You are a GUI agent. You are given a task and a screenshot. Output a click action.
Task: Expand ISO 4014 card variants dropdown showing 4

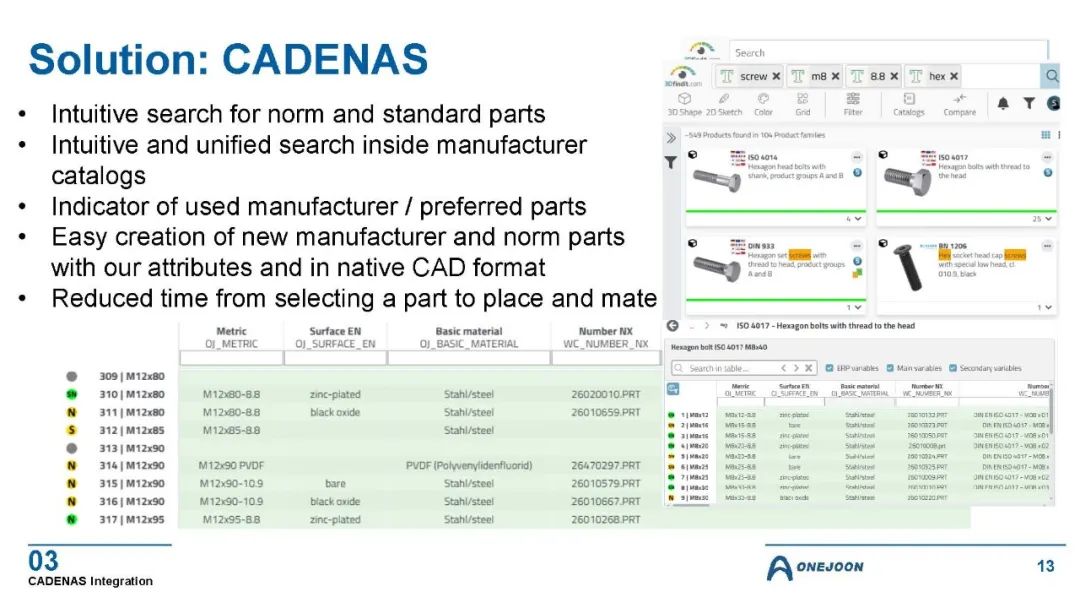click(x=854, y=219)
